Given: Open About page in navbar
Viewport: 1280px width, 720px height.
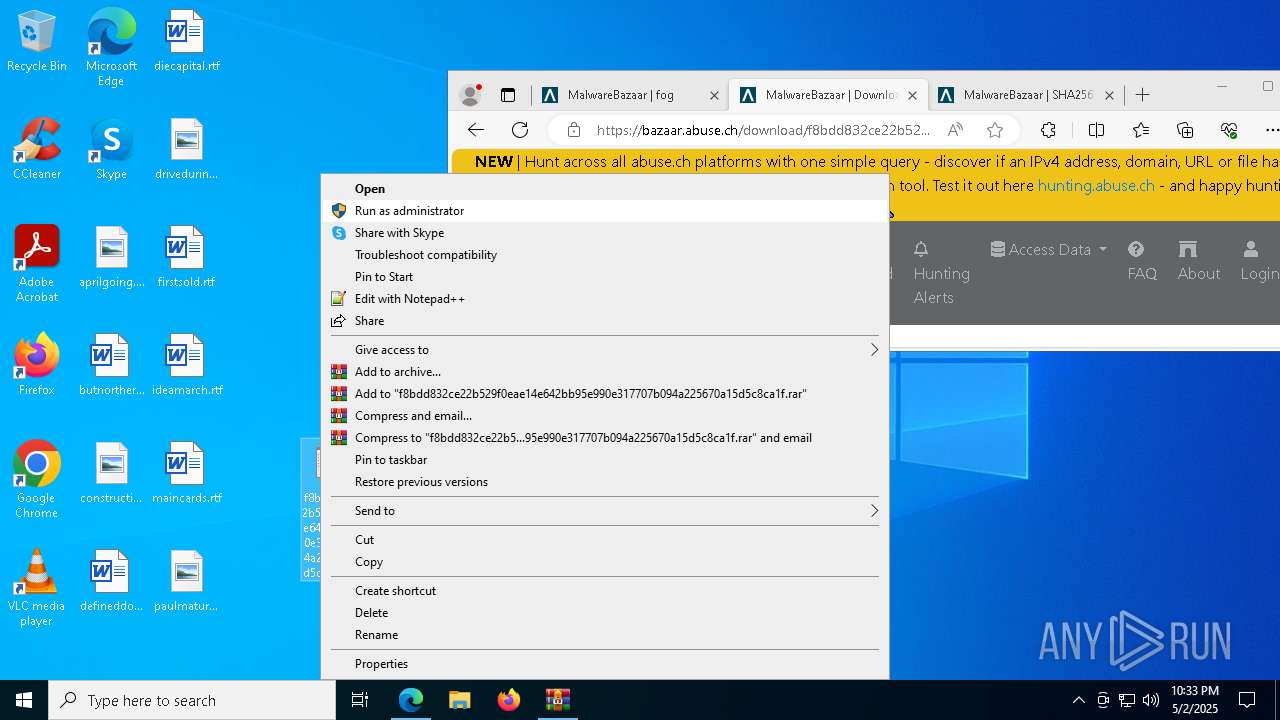Looking at the screenshot, I should [1198, 261].
